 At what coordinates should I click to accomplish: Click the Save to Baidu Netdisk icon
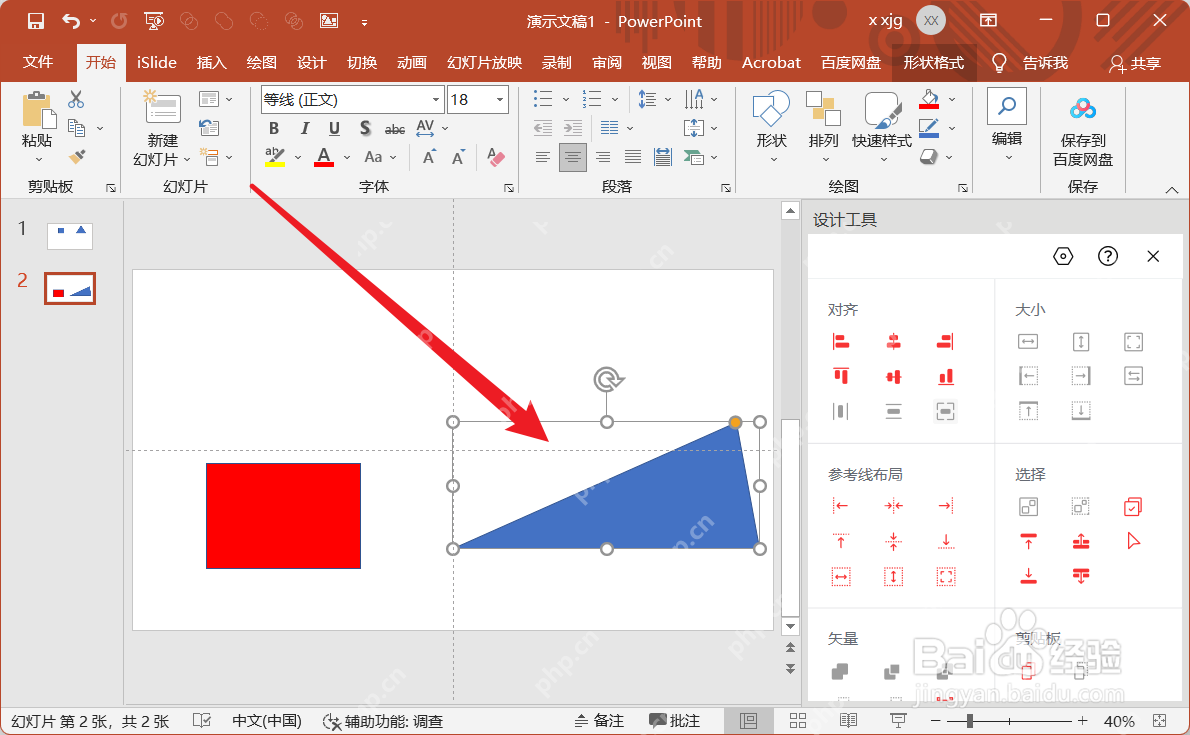click(1082, 110)
